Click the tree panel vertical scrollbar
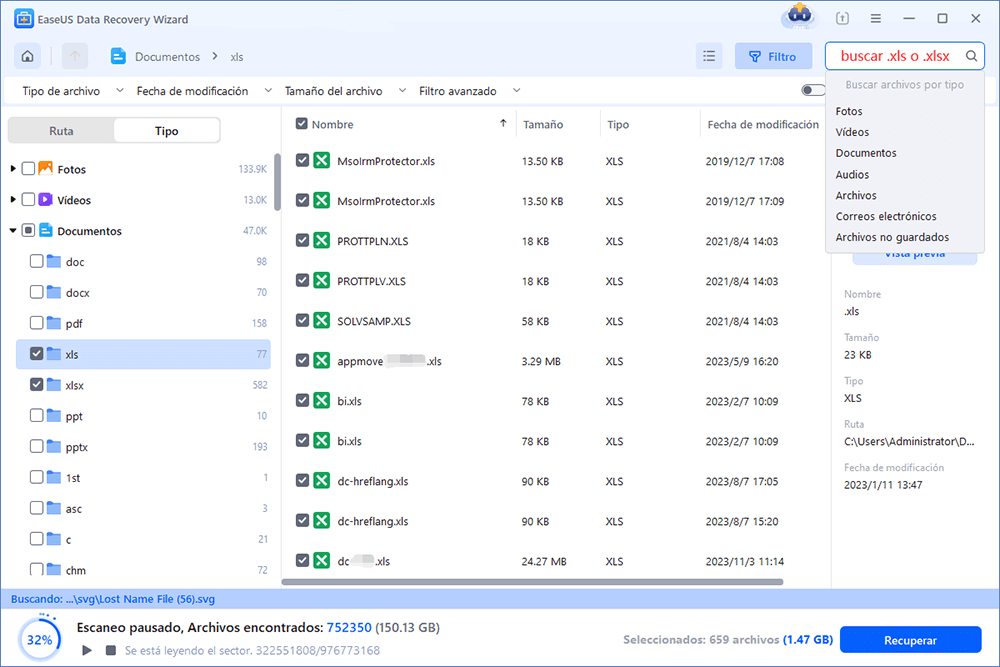 (x=277, y=182)
